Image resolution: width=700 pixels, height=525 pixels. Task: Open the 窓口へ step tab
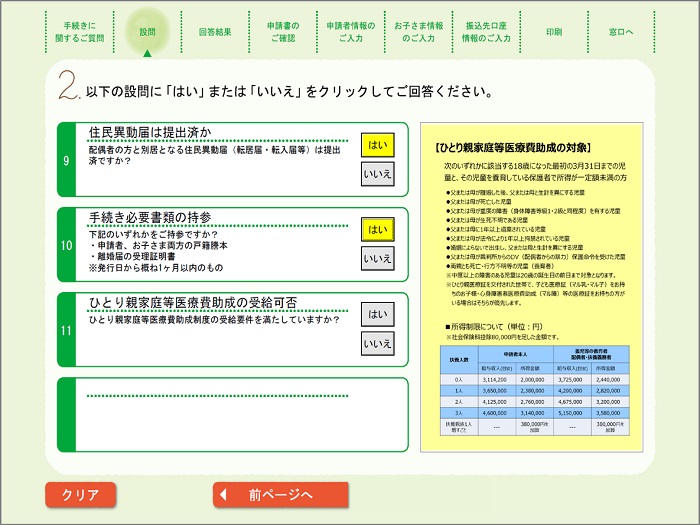621,32
